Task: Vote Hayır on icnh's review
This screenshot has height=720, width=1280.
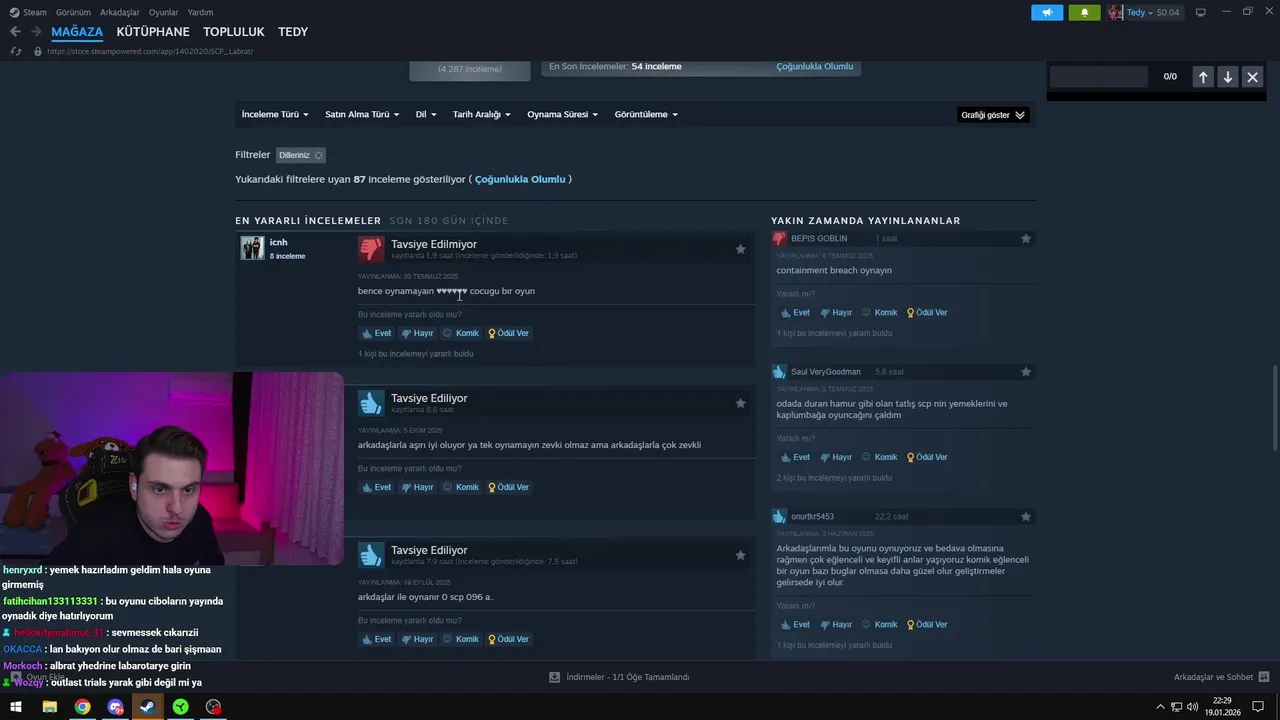Action: click(x=417, y=333)
